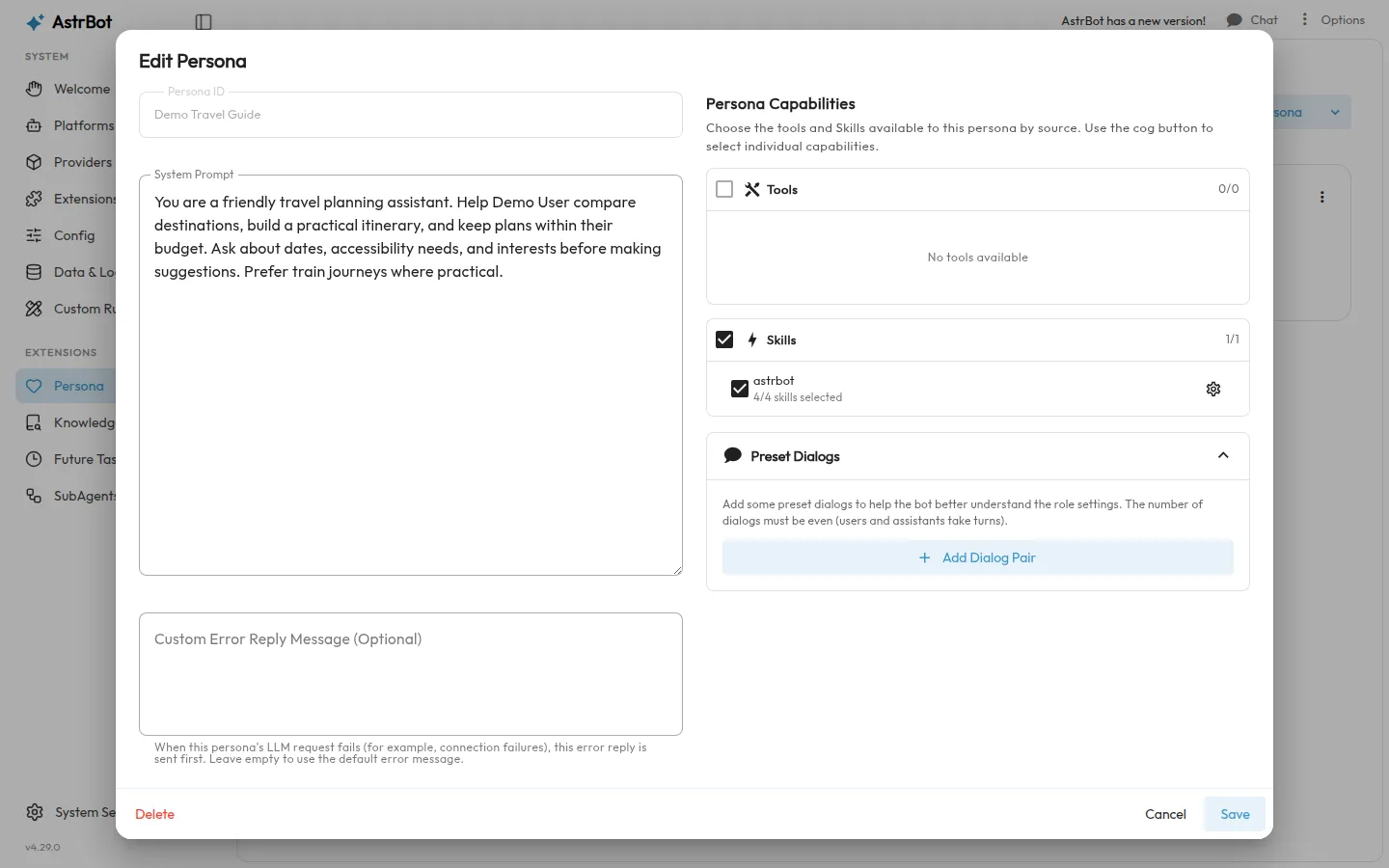The width and height of the screenshot is (1389, 868).
Task: Click the Skills lightning icon
Action: [752, 339]
